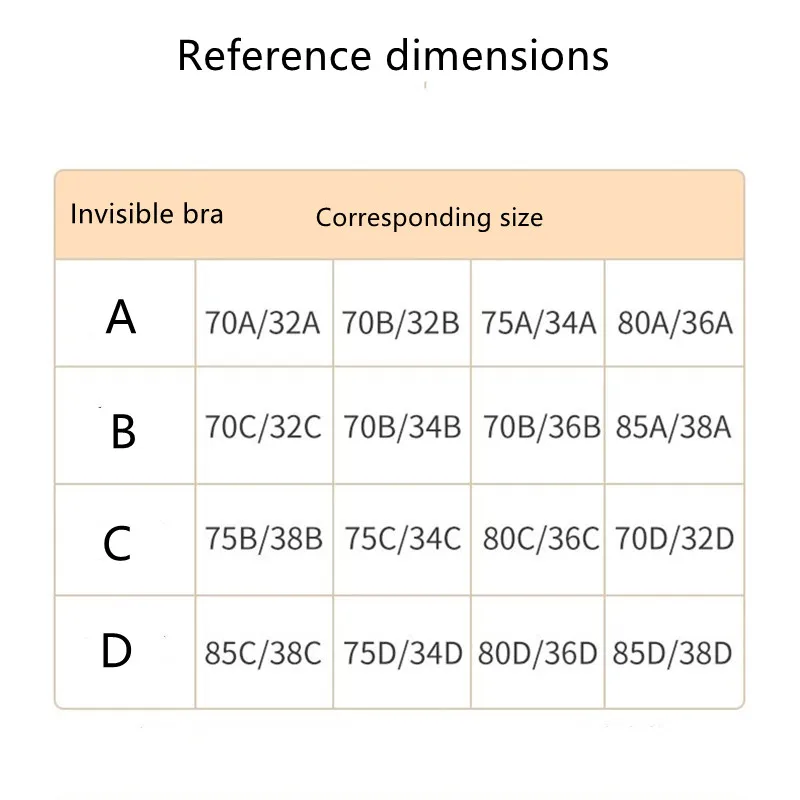Select row label B
800x800 pixels.
tap(123, 433)
